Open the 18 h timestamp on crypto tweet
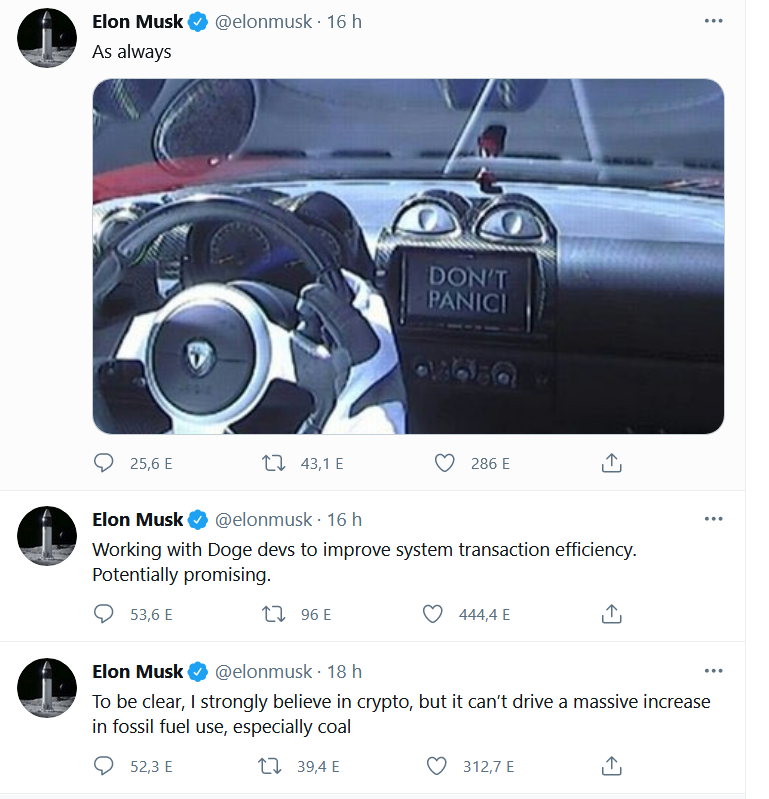The width and height of the screenshot is (769, 799). point(344,672)
